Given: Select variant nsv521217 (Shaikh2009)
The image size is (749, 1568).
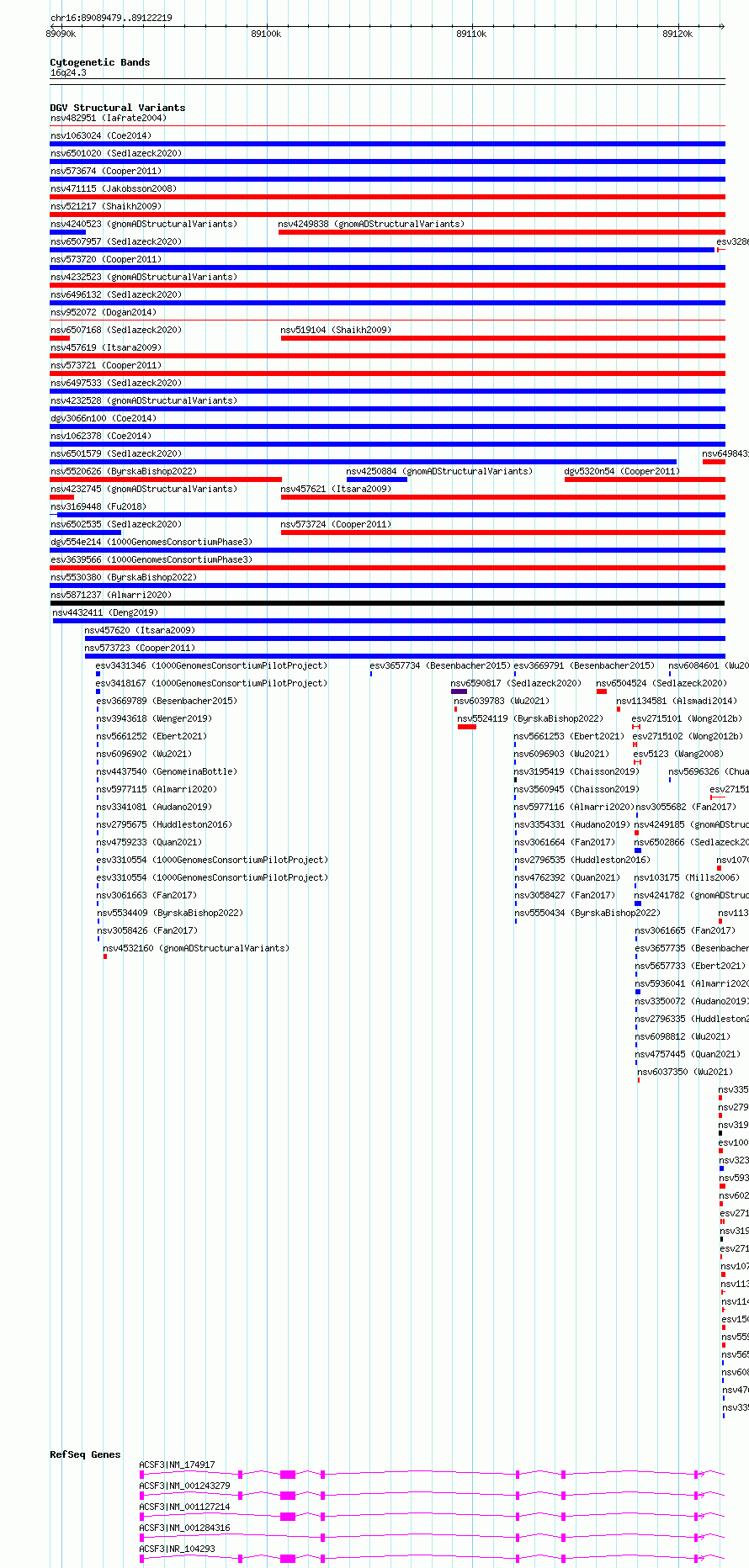Looking at the screenshot, I should pos(106,206).
